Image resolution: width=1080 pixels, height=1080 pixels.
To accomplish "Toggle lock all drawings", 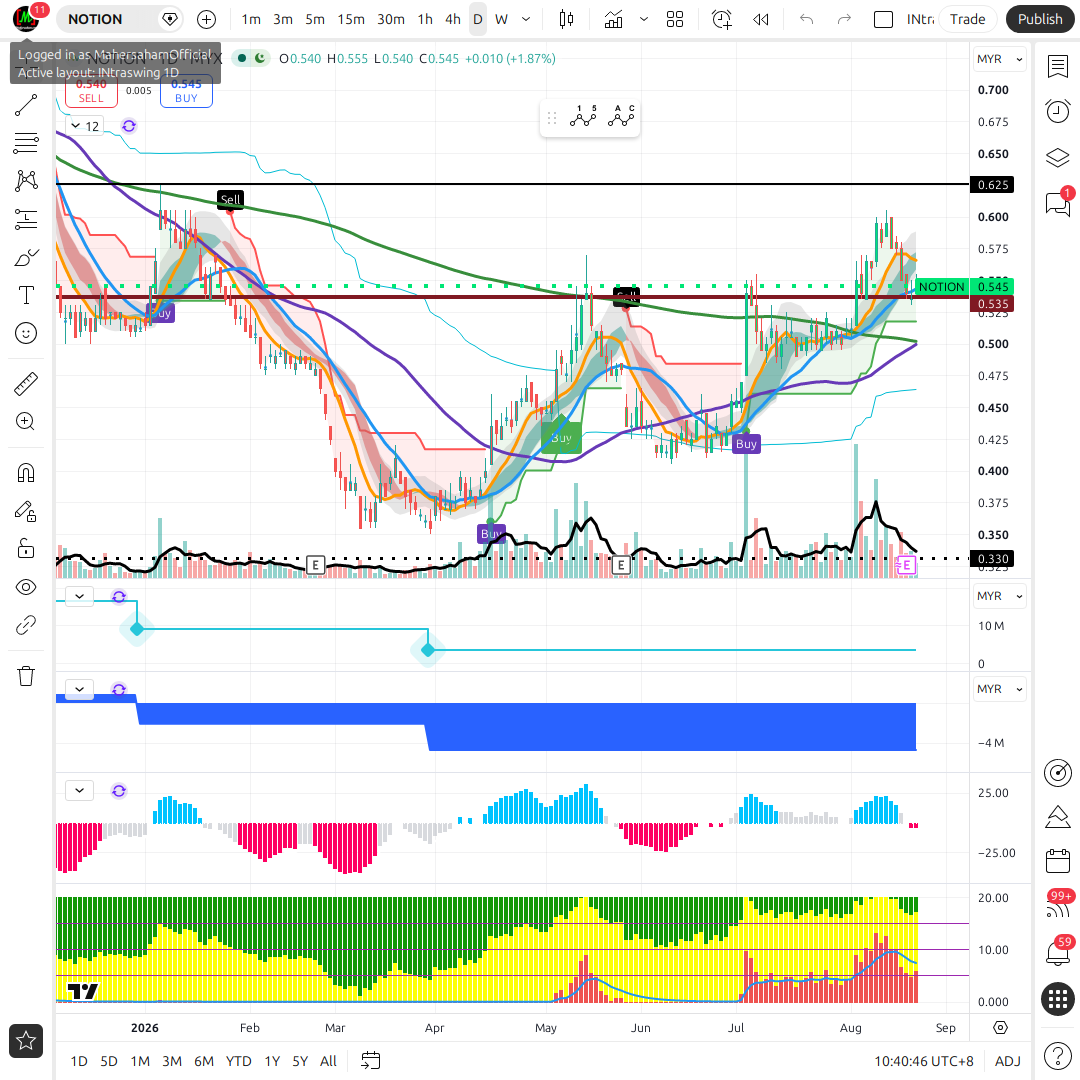I will click(25, 549).
